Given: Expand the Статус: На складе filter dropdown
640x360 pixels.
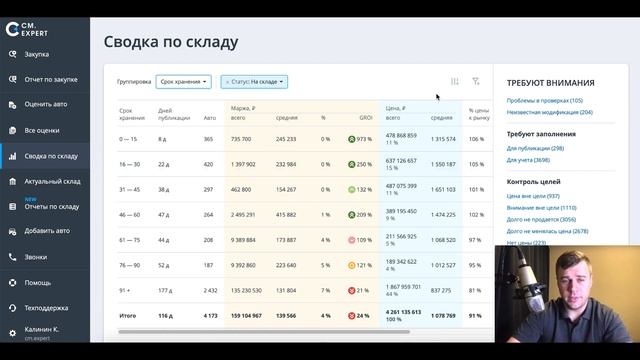Looking at the screenshot, I should point(281,82).
